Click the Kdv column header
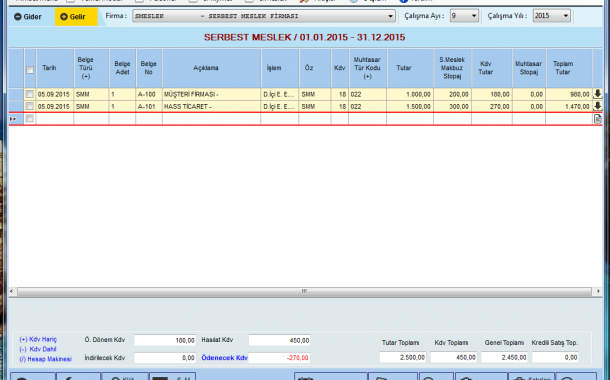610x380 pixels. click(340, 68)
